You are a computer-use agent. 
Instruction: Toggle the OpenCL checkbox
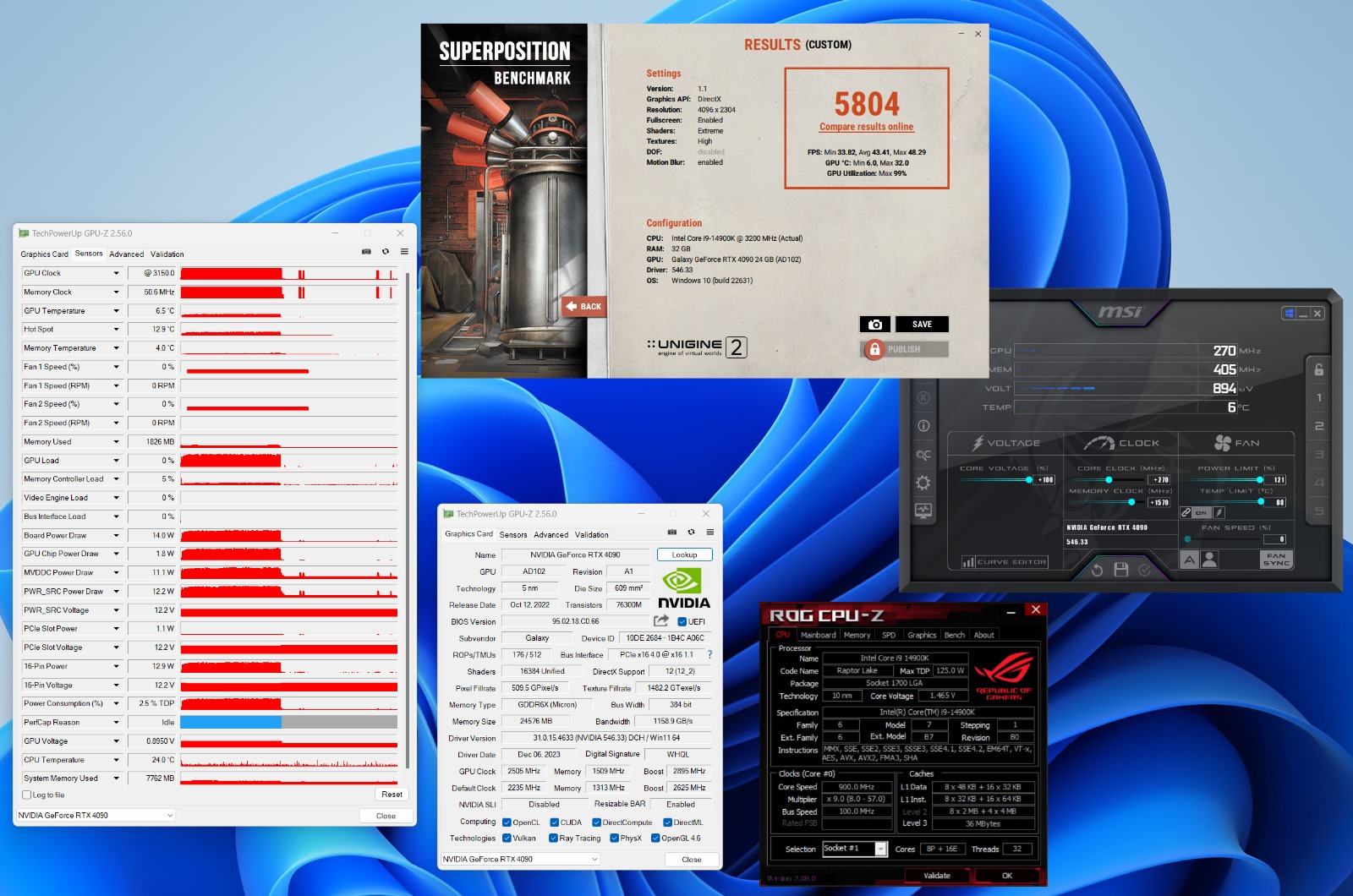[x=507, y=822]
